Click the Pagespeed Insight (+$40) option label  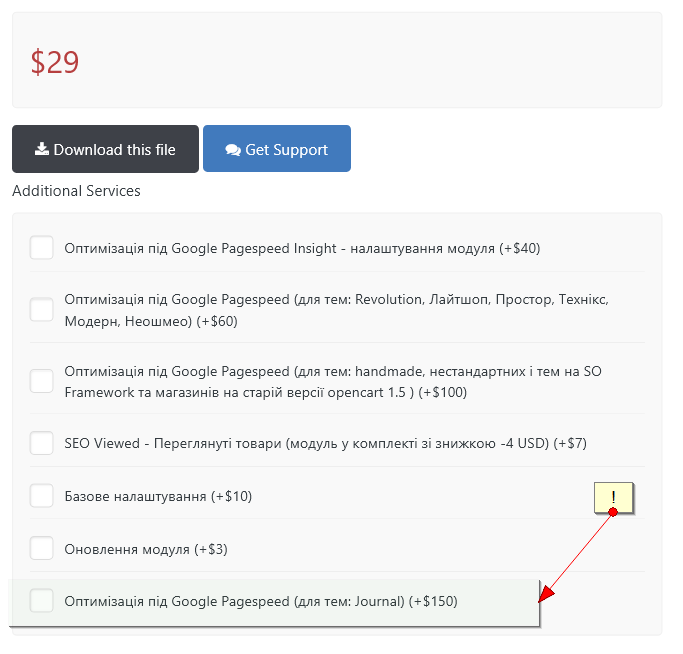pyautogui.click(x=302, y=248)
